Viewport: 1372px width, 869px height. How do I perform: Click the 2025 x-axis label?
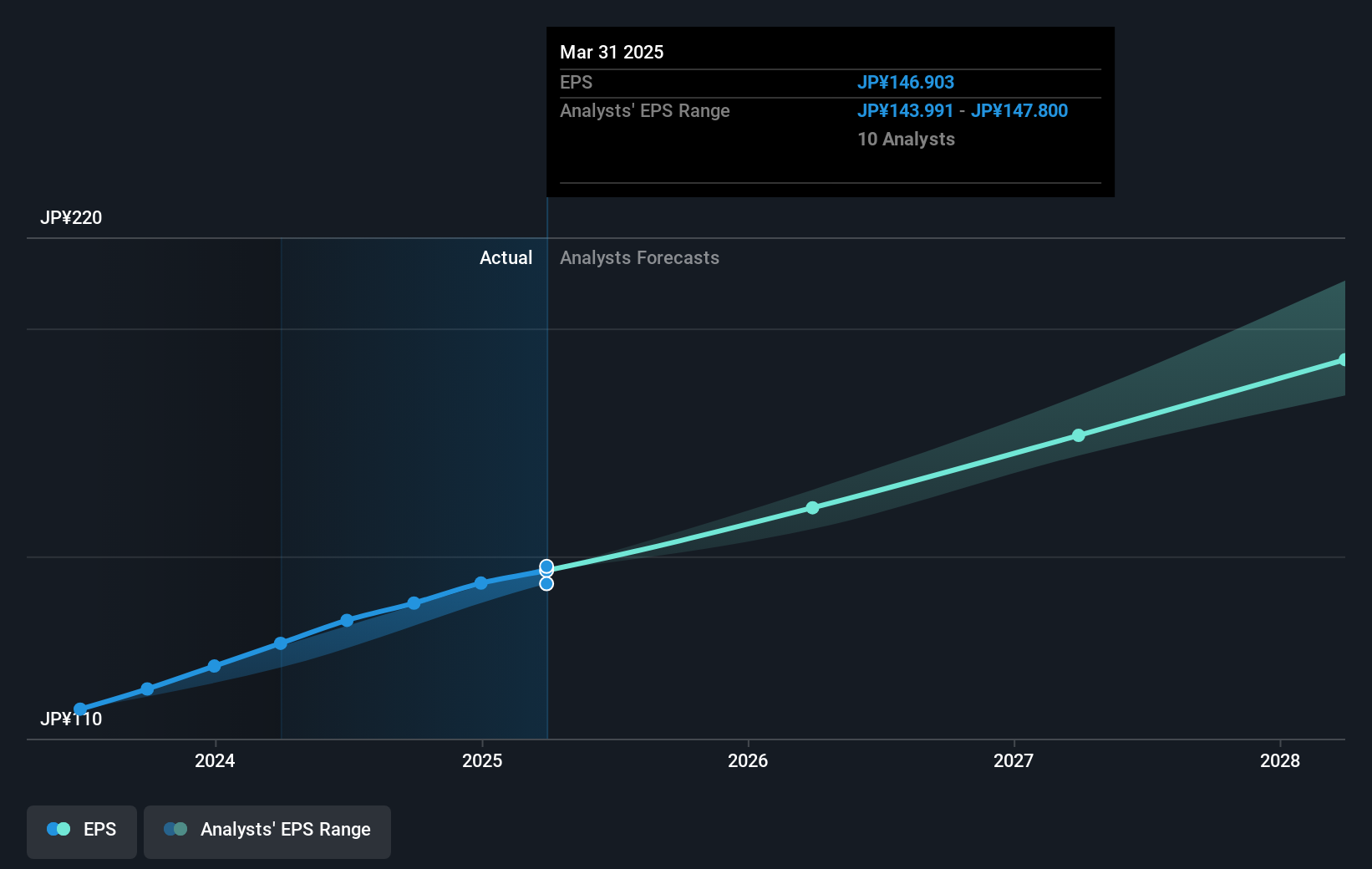point(482,760)
